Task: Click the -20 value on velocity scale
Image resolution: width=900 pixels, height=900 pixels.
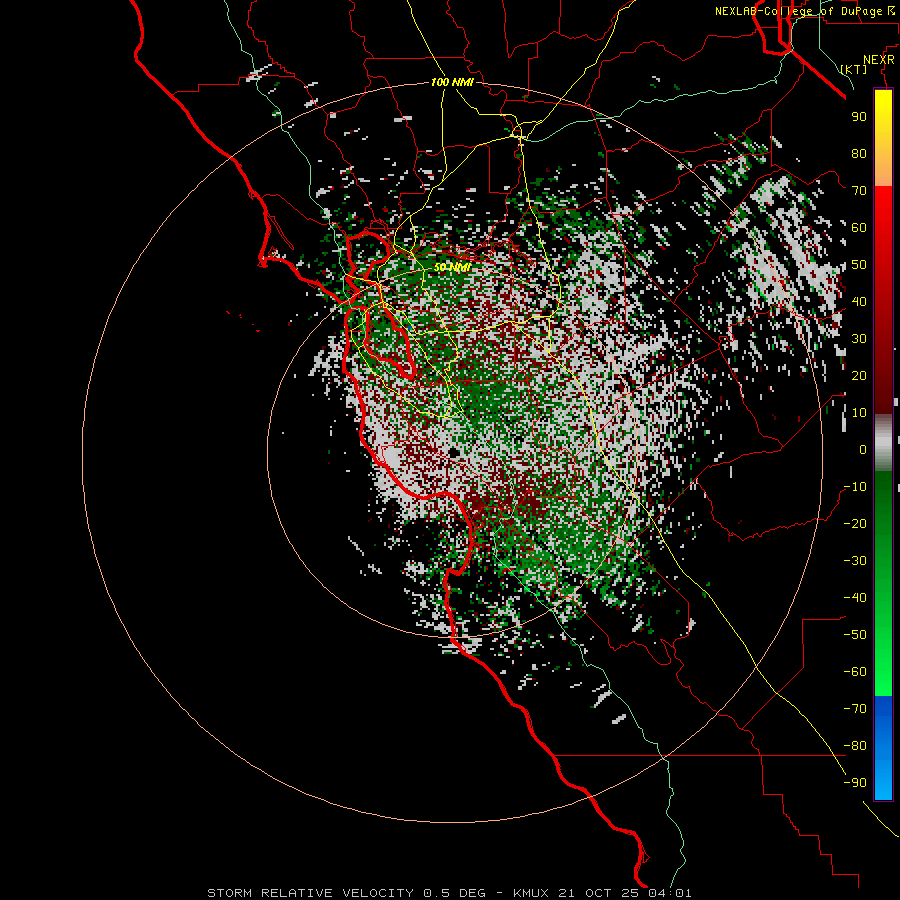Action: [855, 523]
